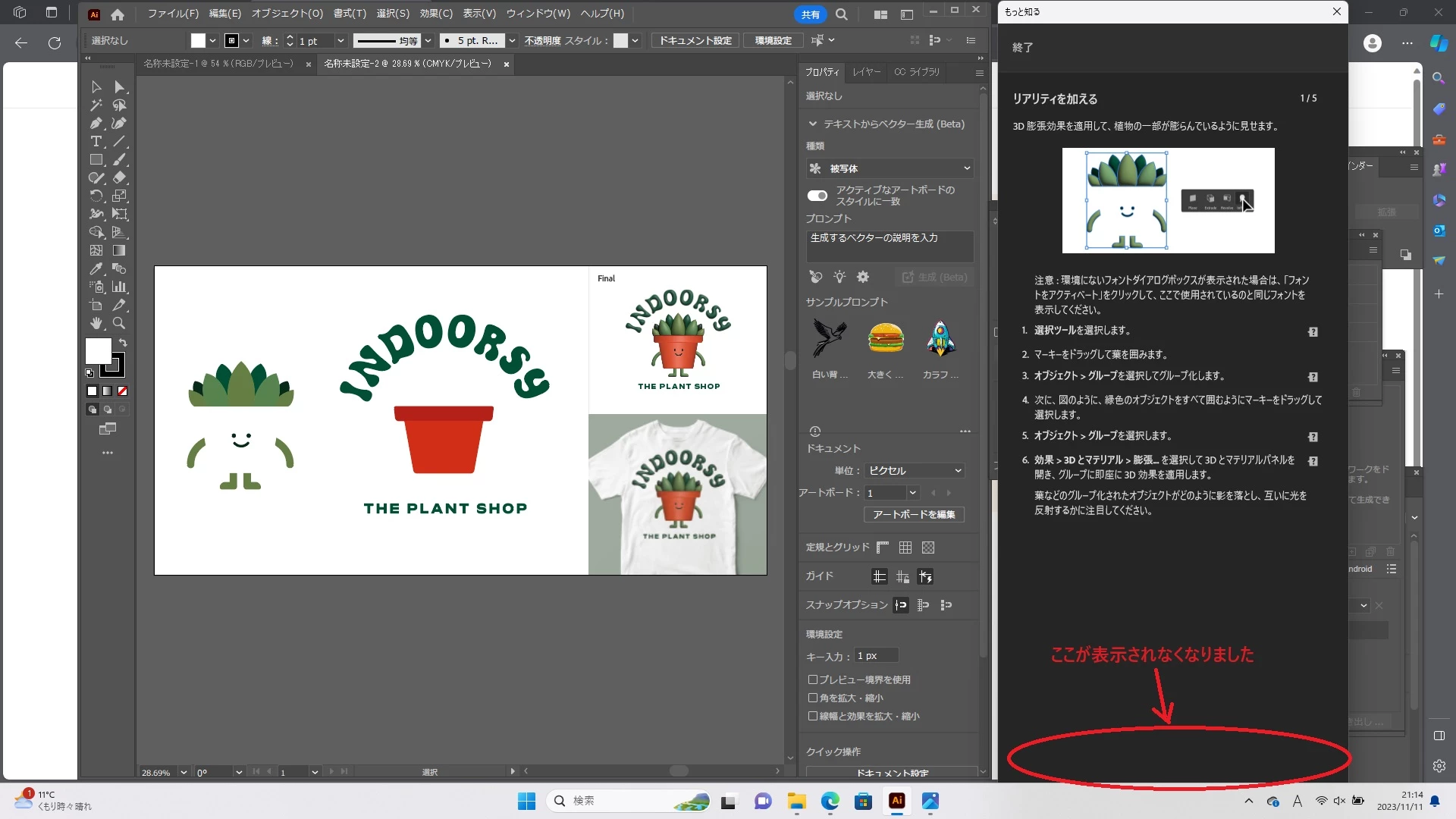
Task: Select the Zoom tool in toolbar
Action: point(119,323)
